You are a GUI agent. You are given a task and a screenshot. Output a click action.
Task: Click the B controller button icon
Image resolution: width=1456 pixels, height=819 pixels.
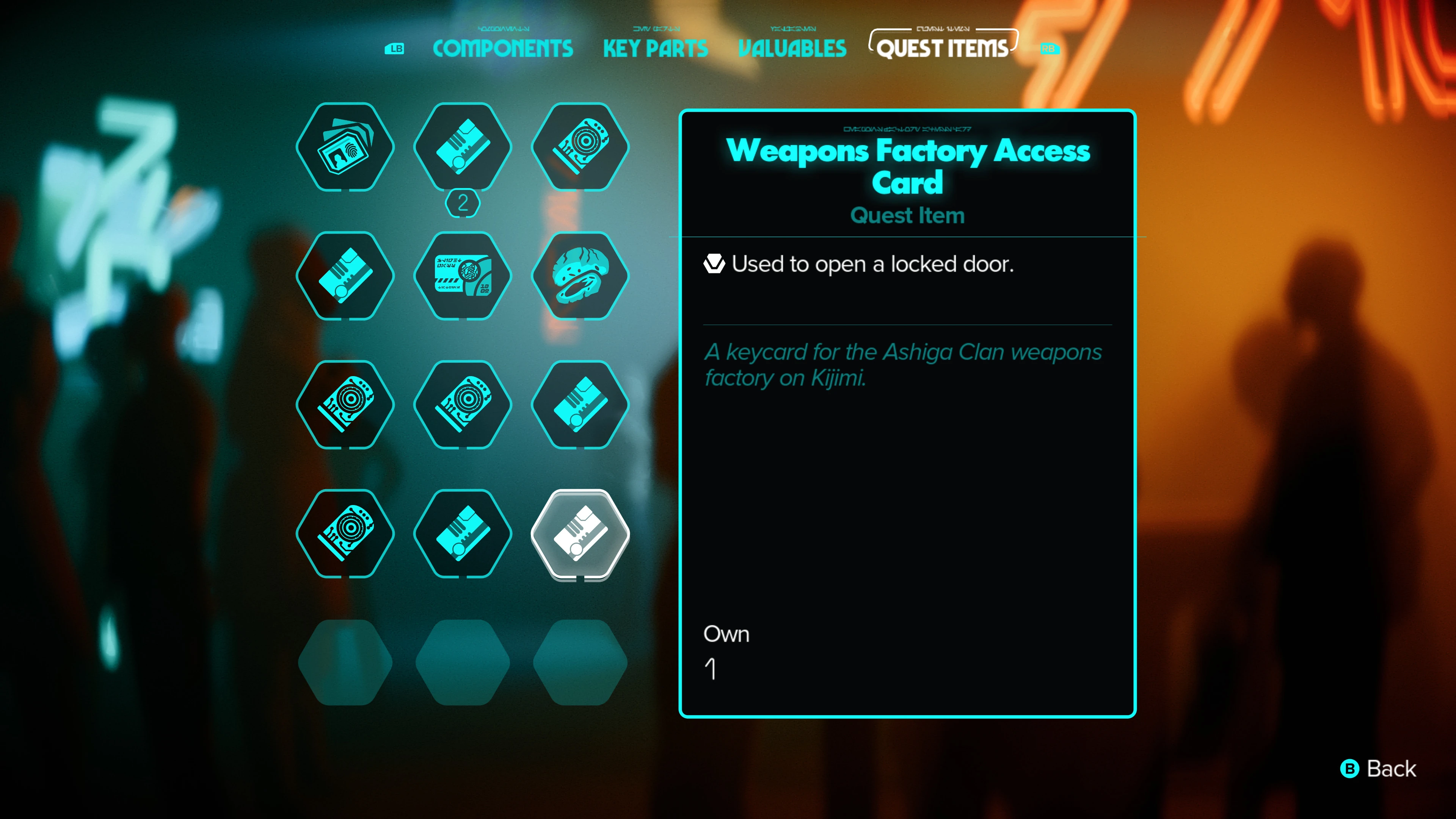[x=1350, y=769]
